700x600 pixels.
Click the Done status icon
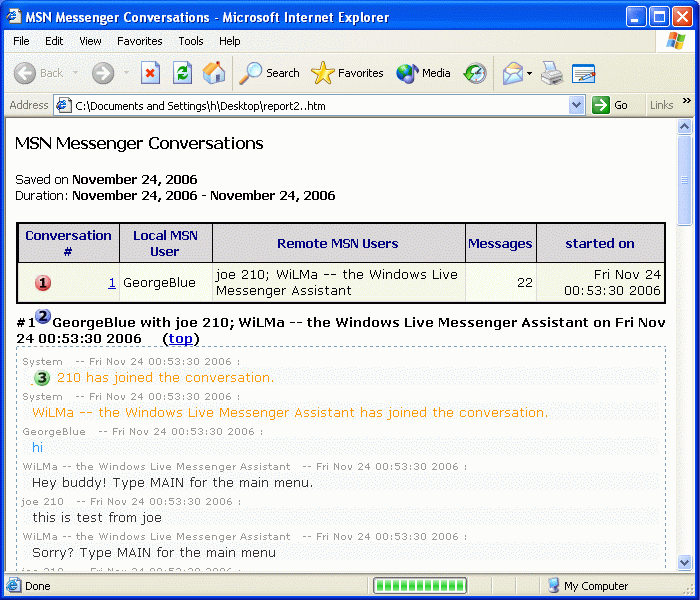(13, 585)
